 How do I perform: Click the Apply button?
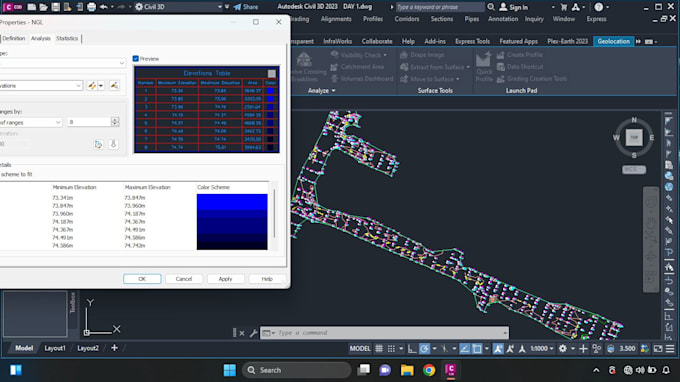225,279
